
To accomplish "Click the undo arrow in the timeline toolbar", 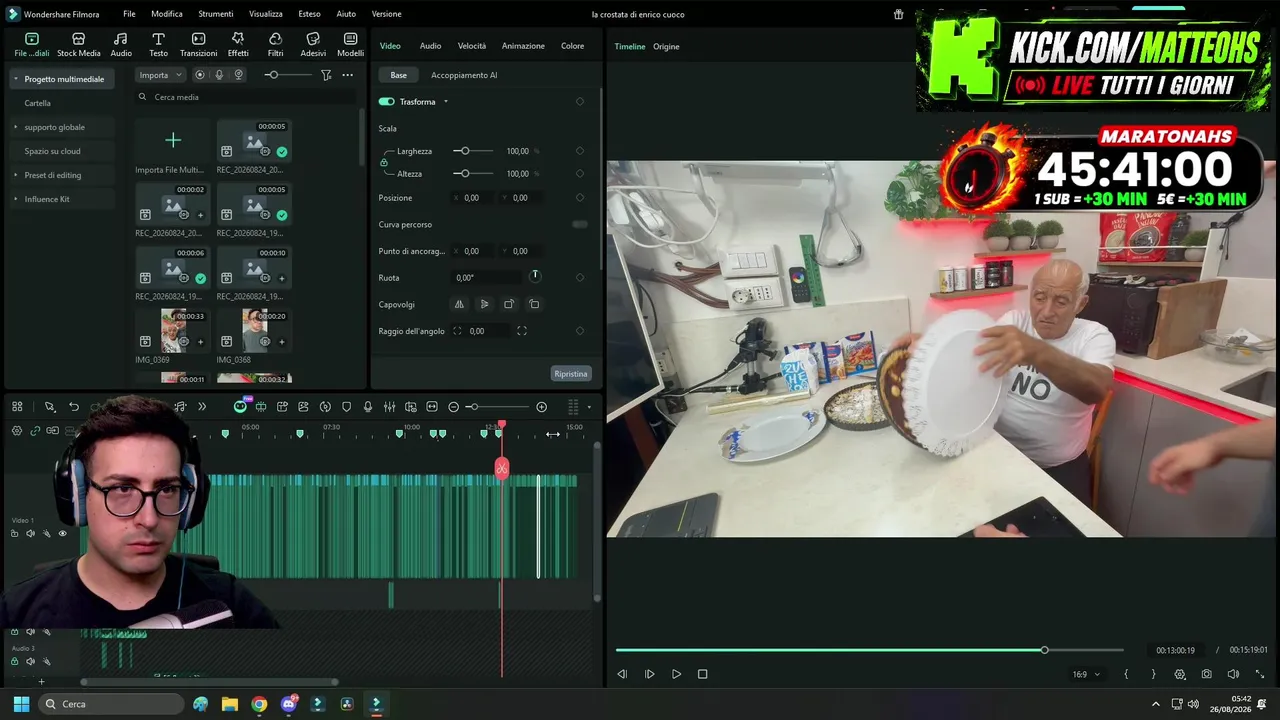I will coord(74,407).
